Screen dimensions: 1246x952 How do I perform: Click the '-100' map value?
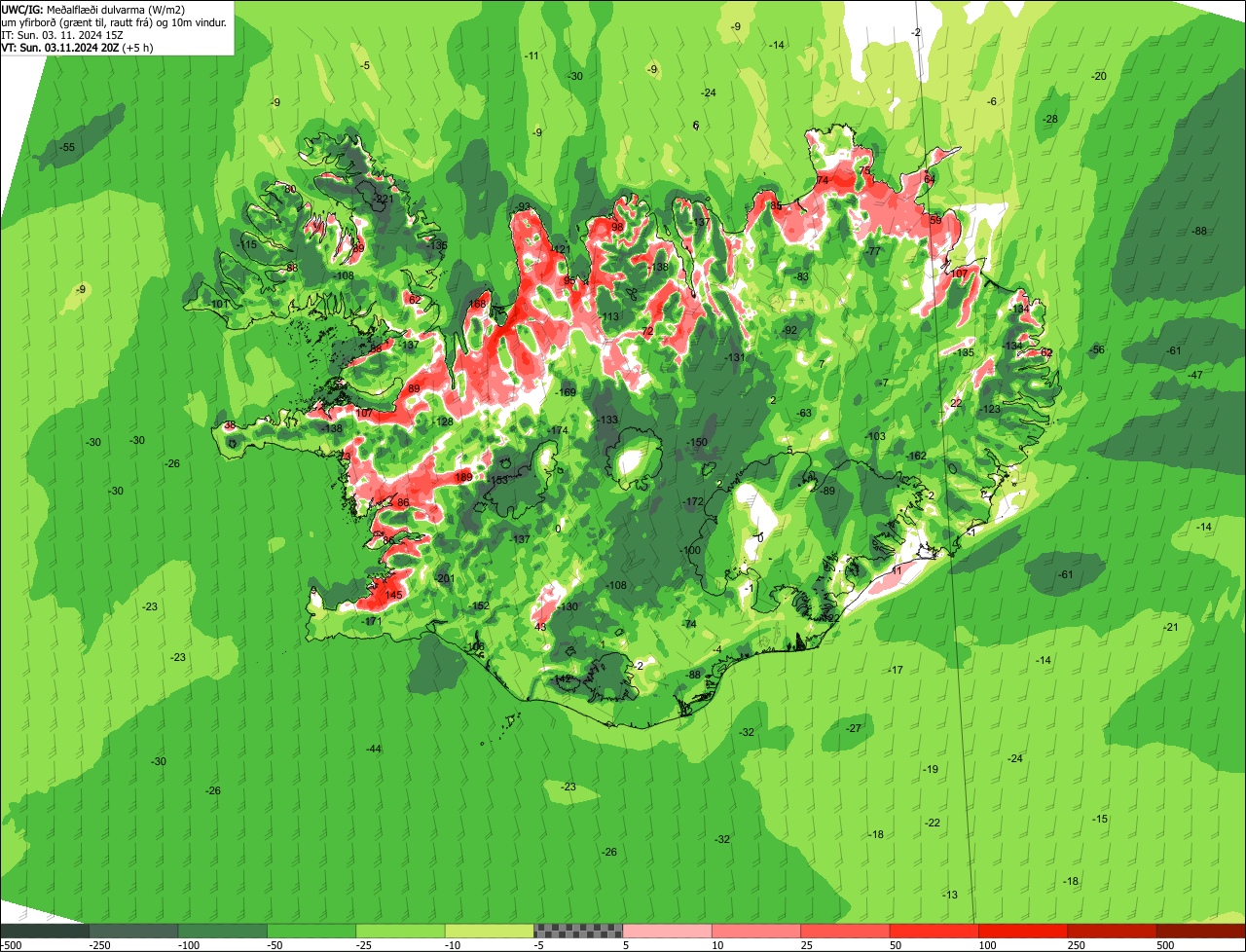pyautogui.click(x=690, y=550)
